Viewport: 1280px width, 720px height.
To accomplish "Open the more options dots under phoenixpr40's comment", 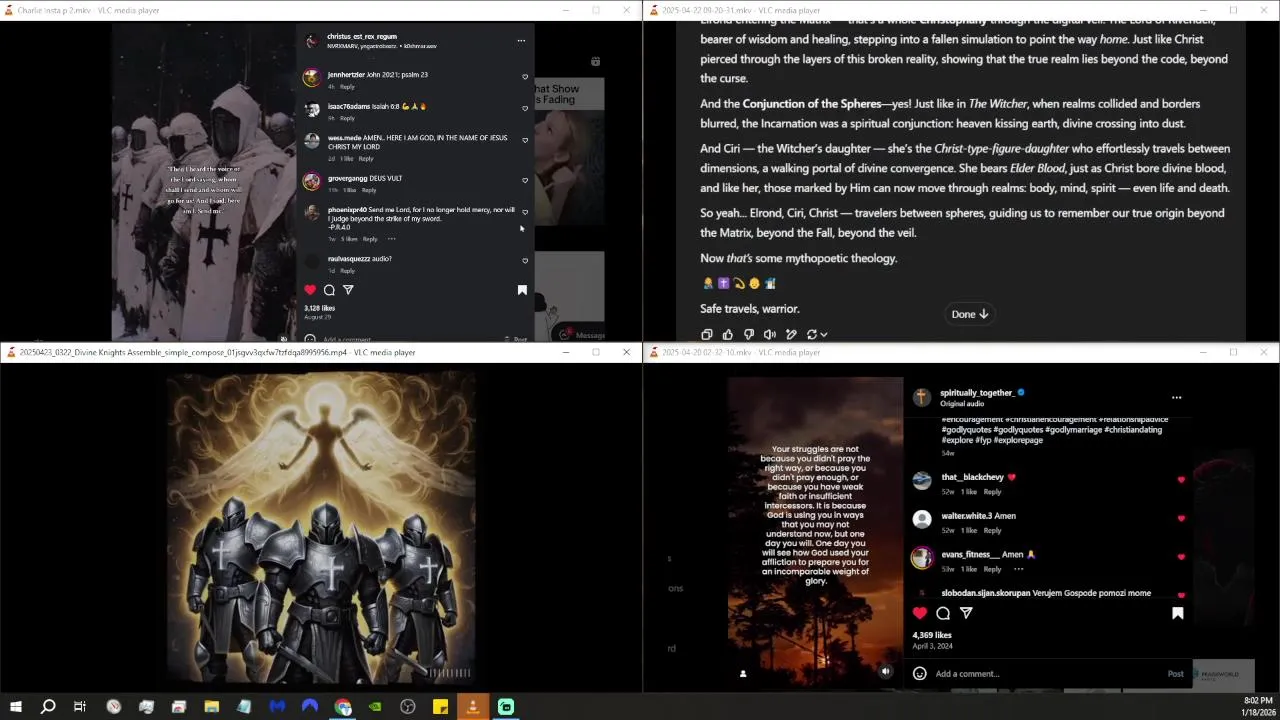I will point(391,239).
